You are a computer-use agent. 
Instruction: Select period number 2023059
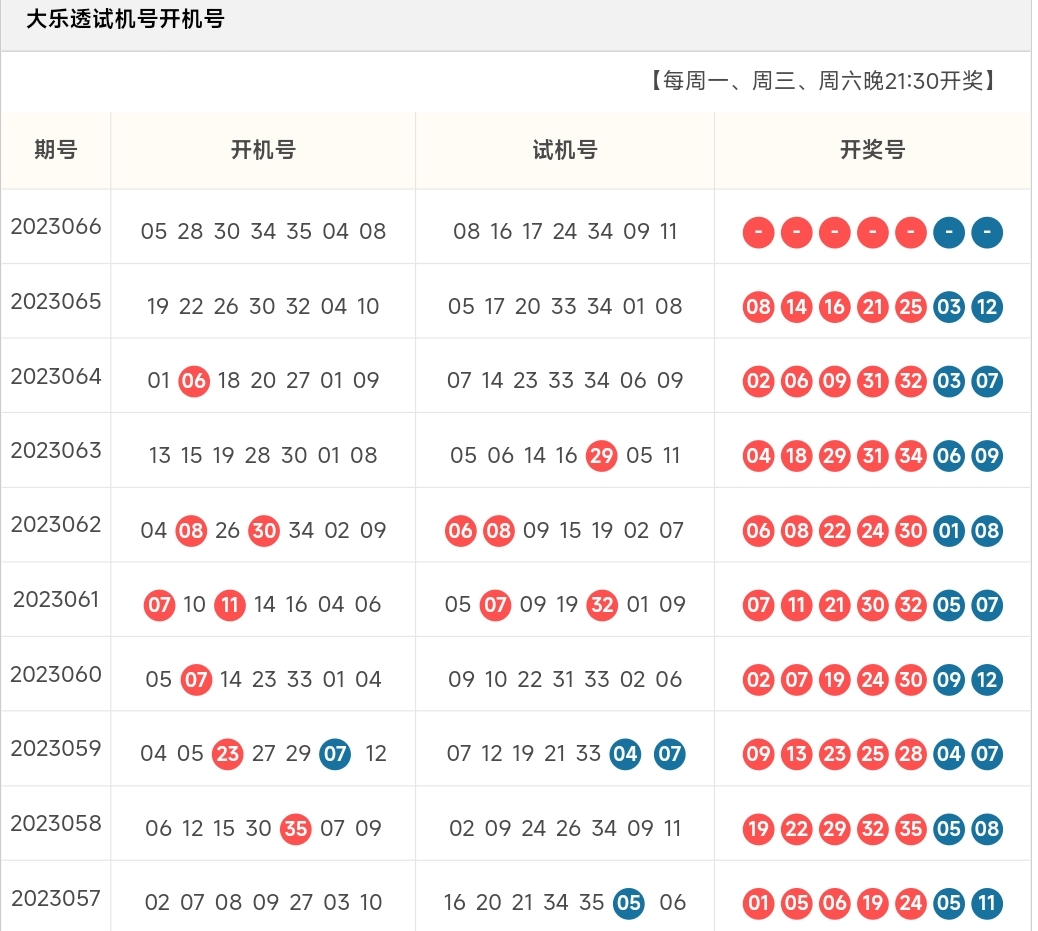56,748
